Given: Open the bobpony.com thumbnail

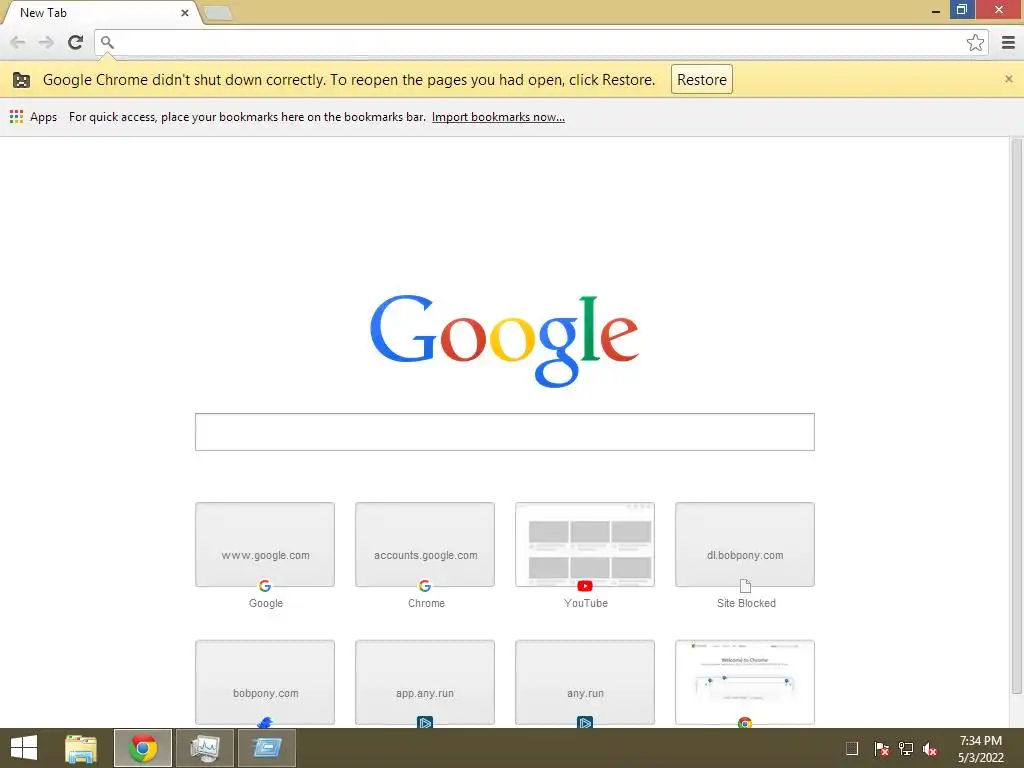Looking at the screenshot, I should point(265,682).
